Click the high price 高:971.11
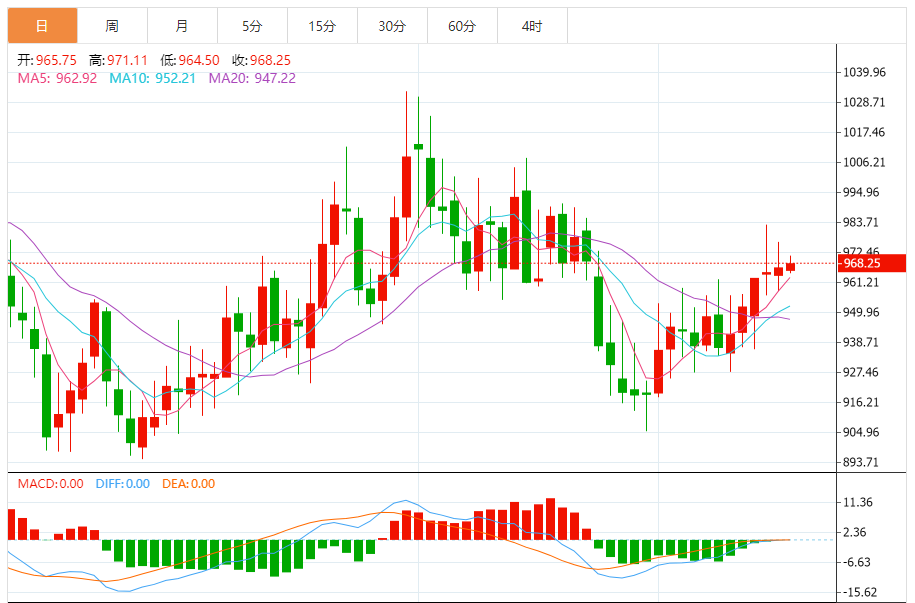 tap(118, 60)
